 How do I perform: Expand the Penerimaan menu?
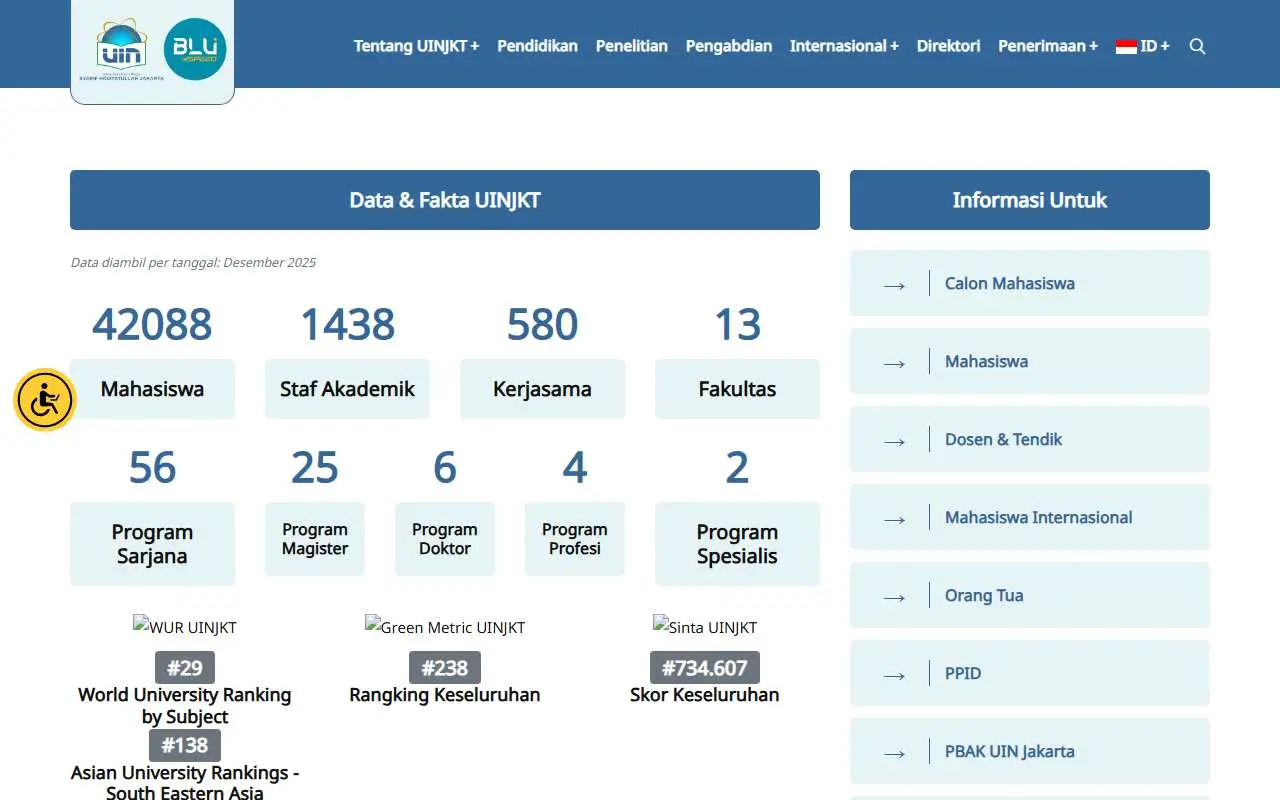point(1048,46)
